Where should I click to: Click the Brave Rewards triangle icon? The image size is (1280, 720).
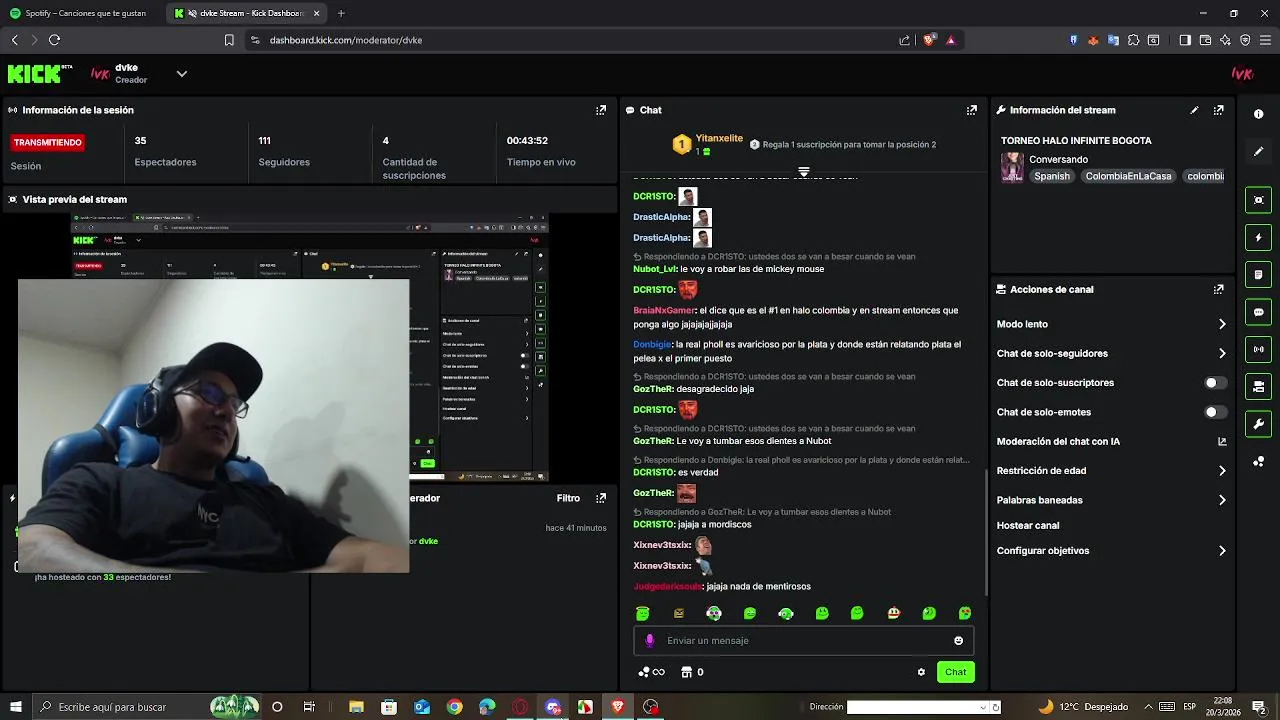tap(950, 40)
